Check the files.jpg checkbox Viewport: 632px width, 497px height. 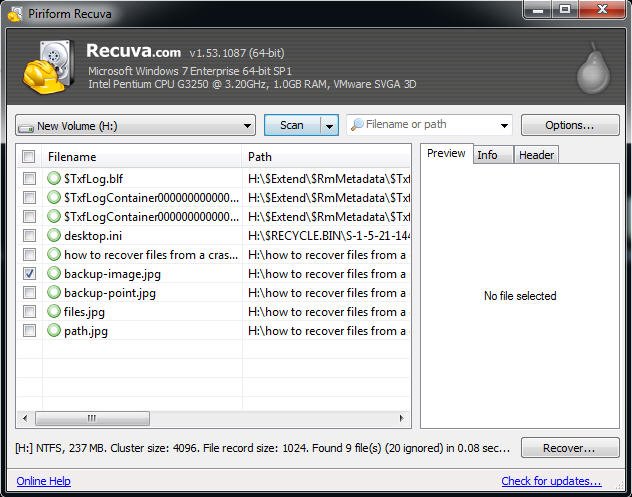(29, 311)
